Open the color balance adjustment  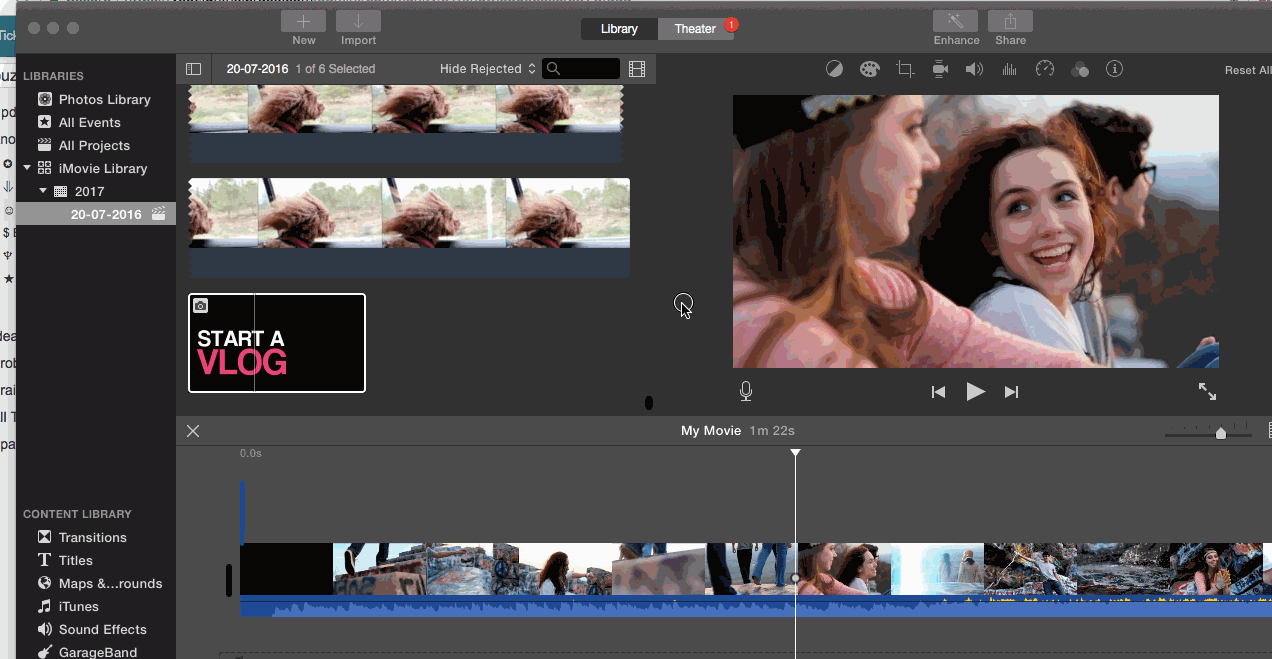click(834, 69)
